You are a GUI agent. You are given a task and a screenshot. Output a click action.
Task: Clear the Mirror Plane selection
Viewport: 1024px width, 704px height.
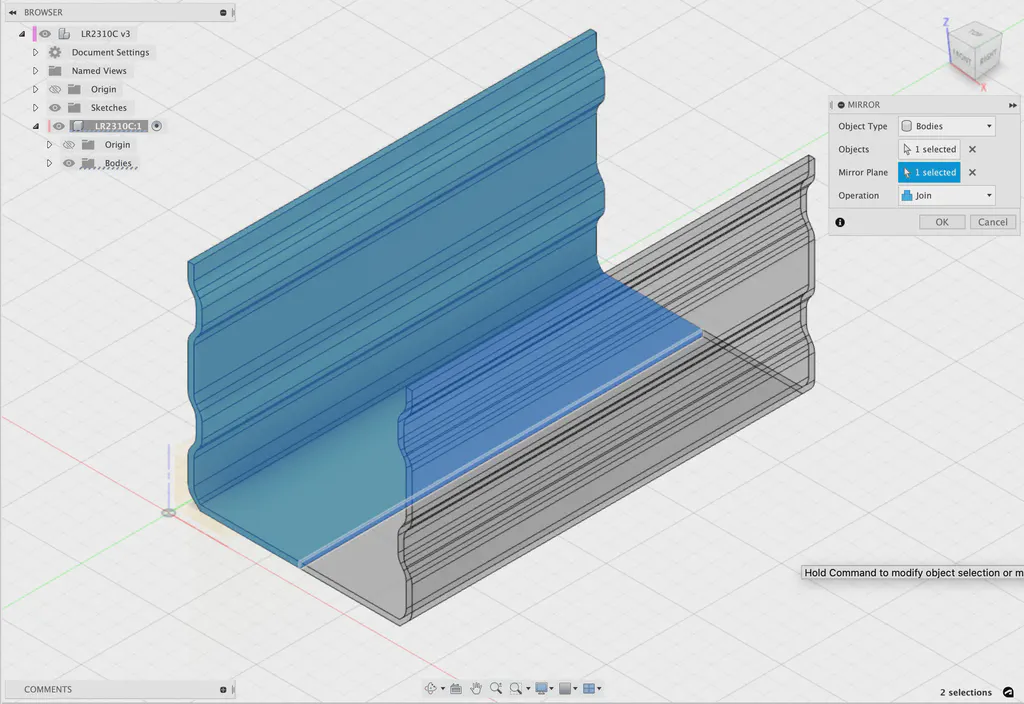[x=972, y=172]
